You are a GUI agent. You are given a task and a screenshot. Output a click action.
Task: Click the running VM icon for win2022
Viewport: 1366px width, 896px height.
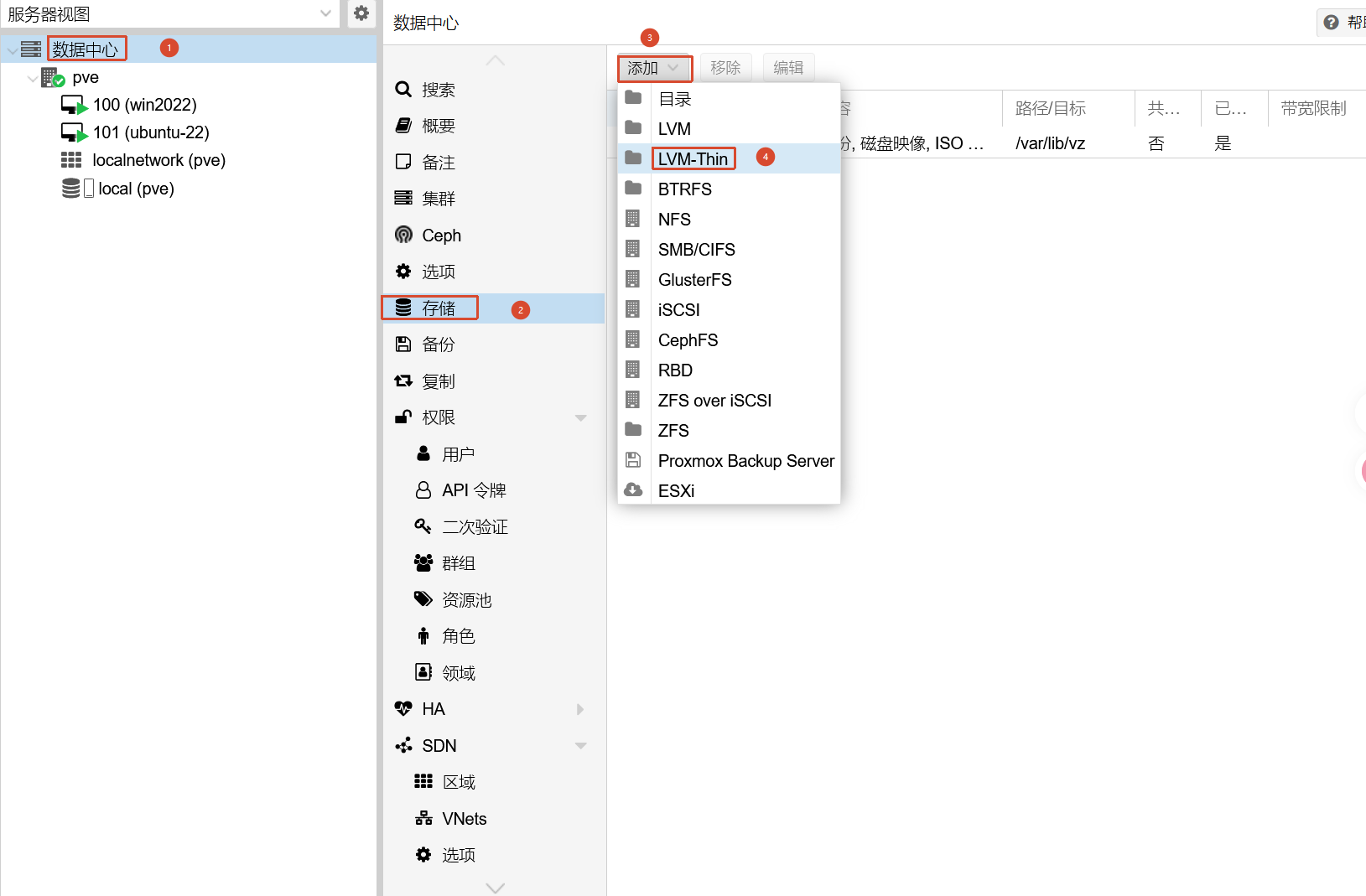click(74, 106)
